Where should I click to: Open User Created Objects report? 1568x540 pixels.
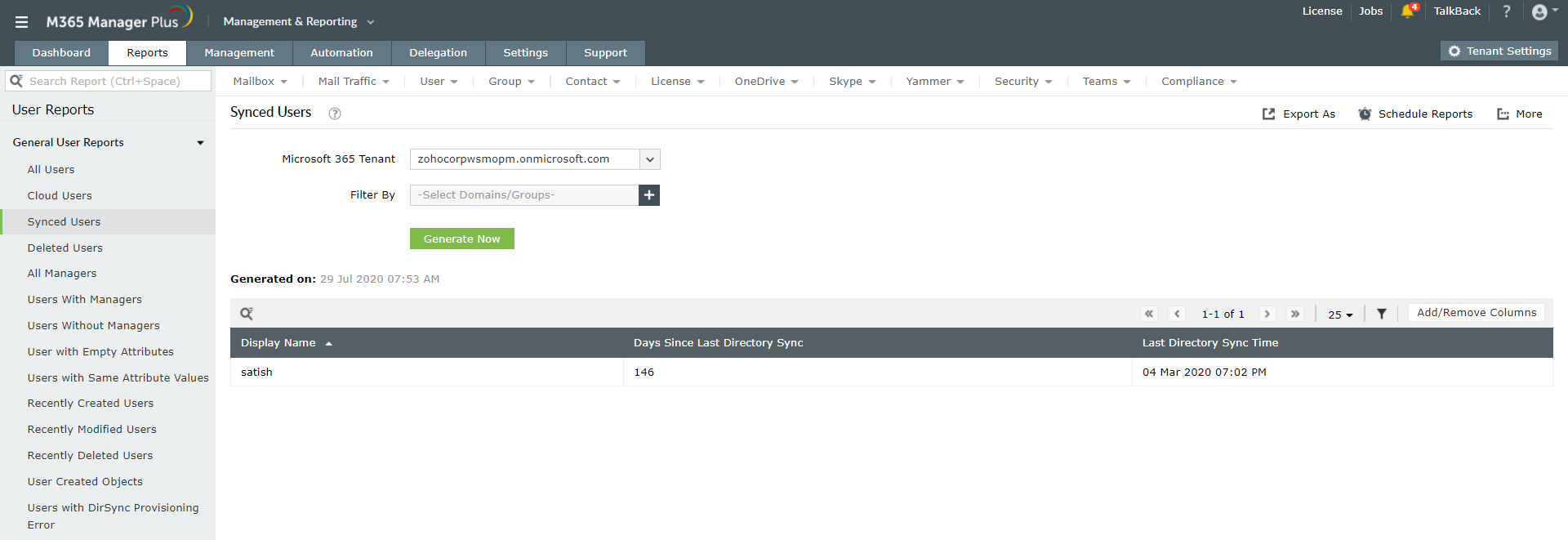click(85, 482)
